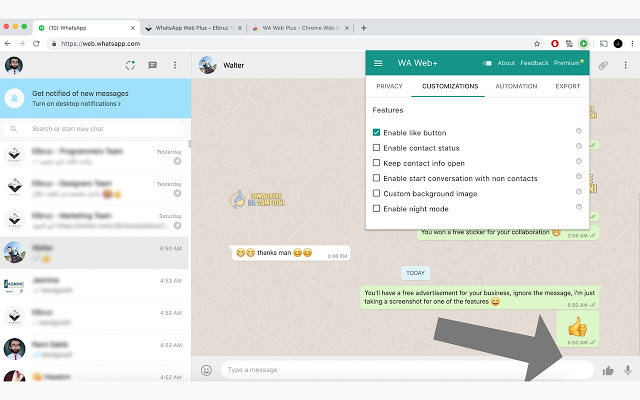Click the paperclip attach icon
The width and height of the screenshot is (640, 400).
(603, 65)
